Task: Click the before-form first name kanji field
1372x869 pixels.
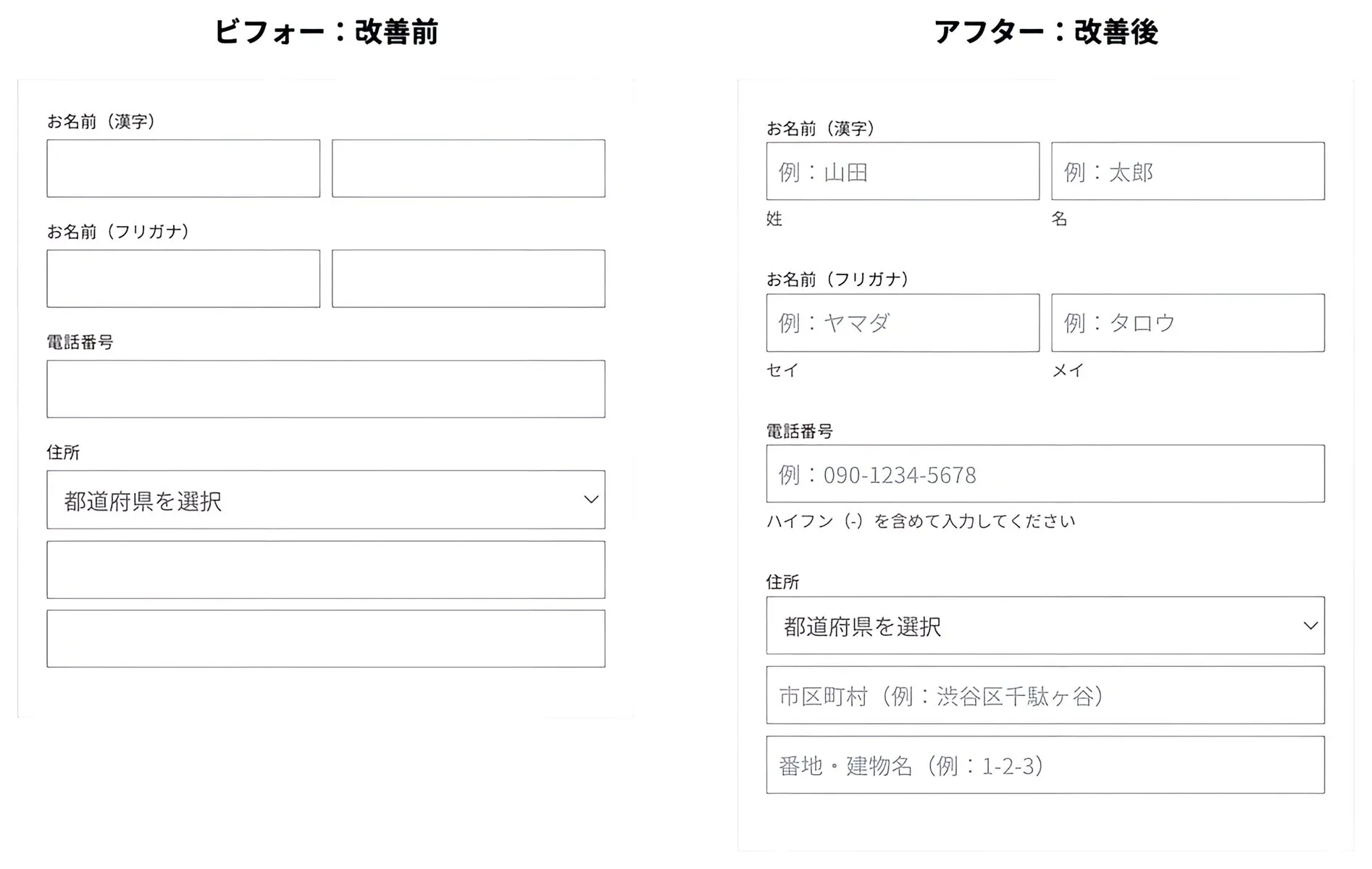Action: point(468,168)
